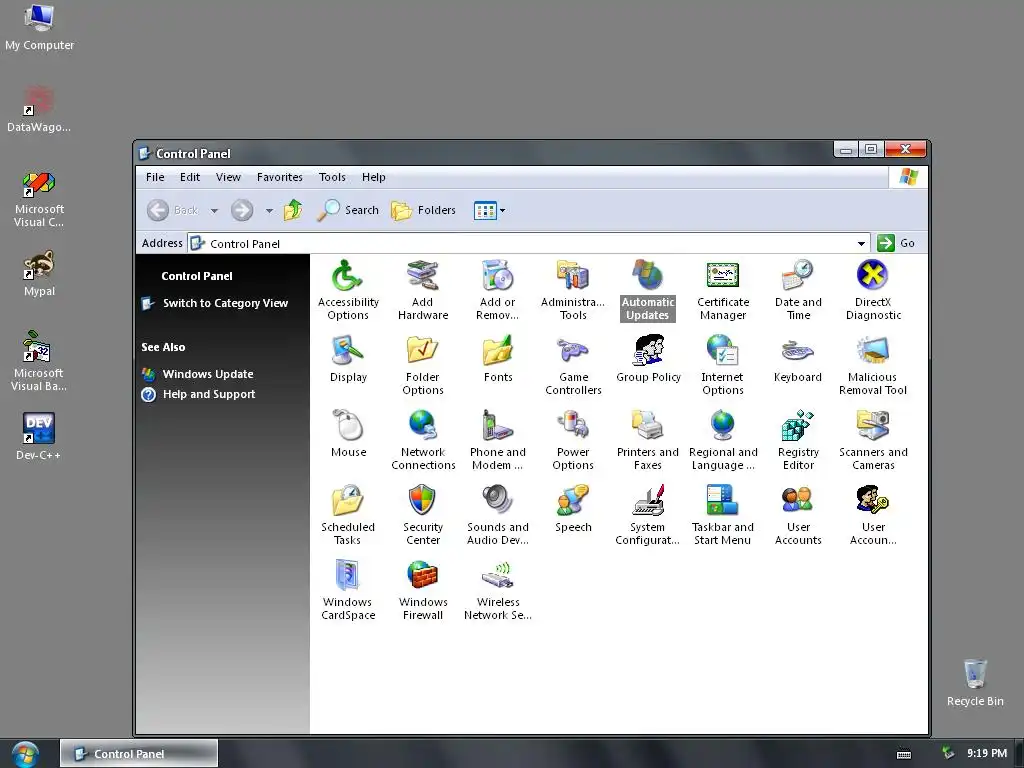Open User Accounts icon with keys
The width and height of the screenshot is (1024, 768).
[873, 515]
